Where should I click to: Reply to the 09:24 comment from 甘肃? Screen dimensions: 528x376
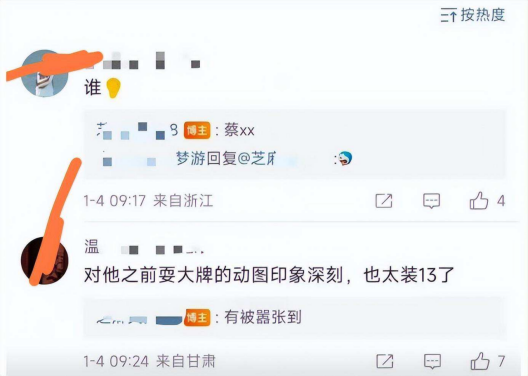click(x=432, y=361)
